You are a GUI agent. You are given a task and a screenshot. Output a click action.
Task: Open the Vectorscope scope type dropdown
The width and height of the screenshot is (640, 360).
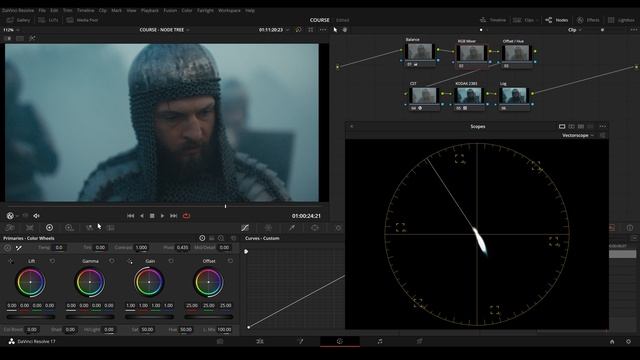[x=578, y=136]
